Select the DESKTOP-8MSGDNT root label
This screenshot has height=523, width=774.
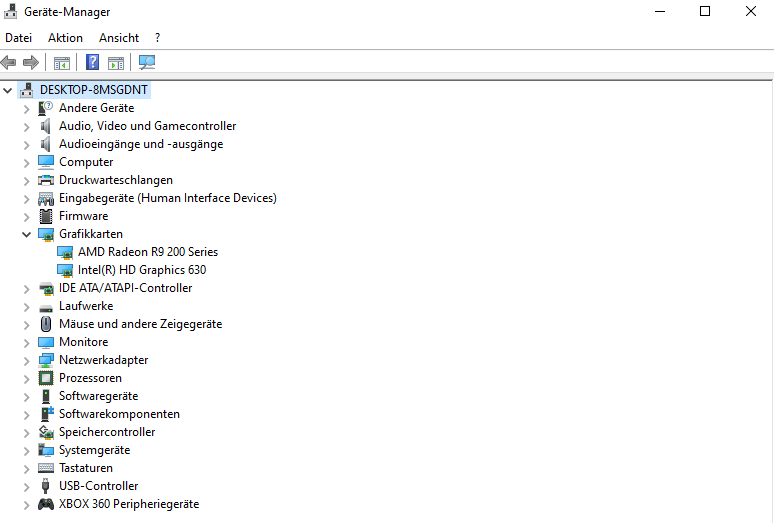tap(94, 90)
